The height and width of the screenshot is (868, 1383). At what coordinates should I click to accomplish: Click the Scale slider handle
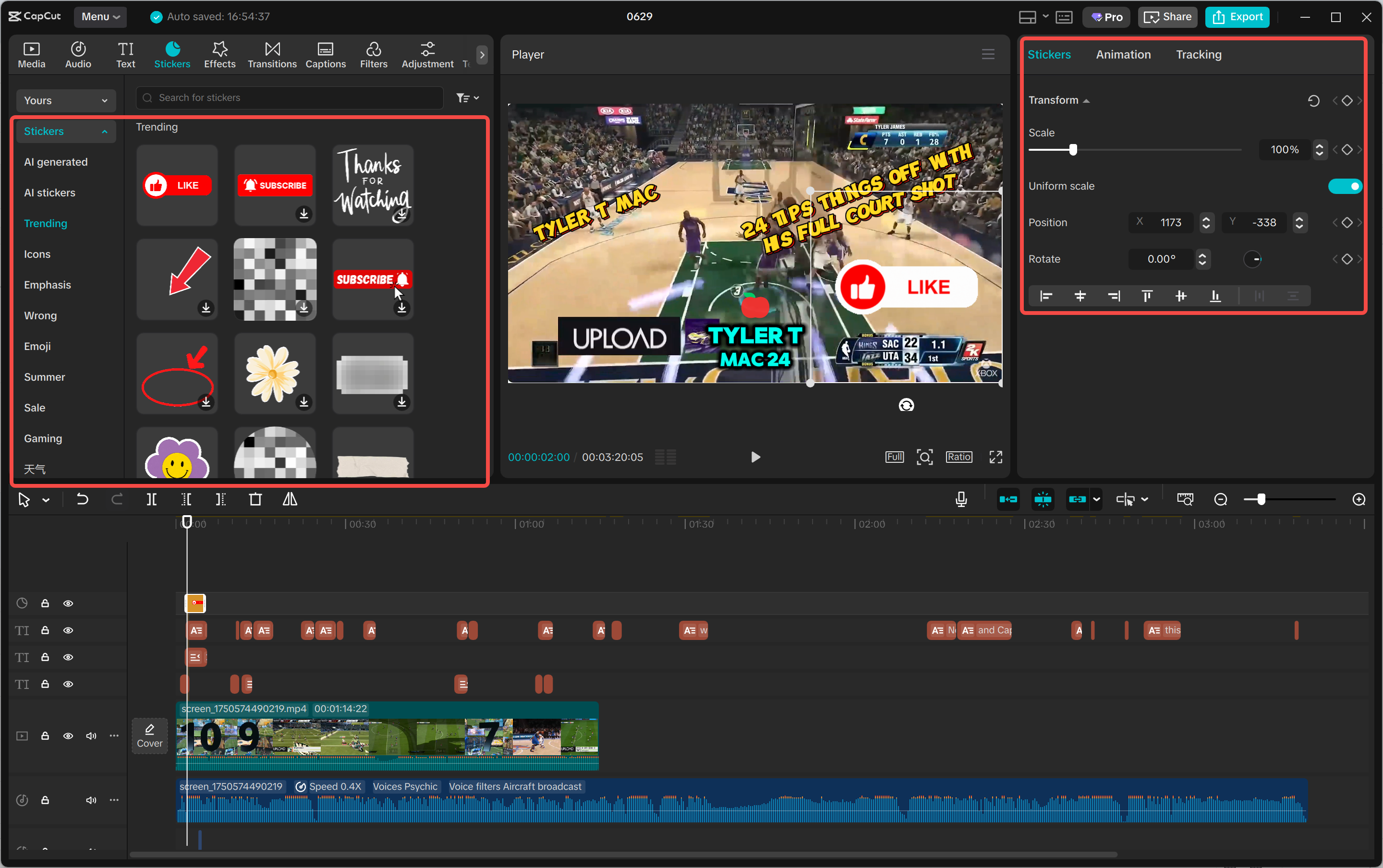pyautogui.click(x=1072, y=150)
